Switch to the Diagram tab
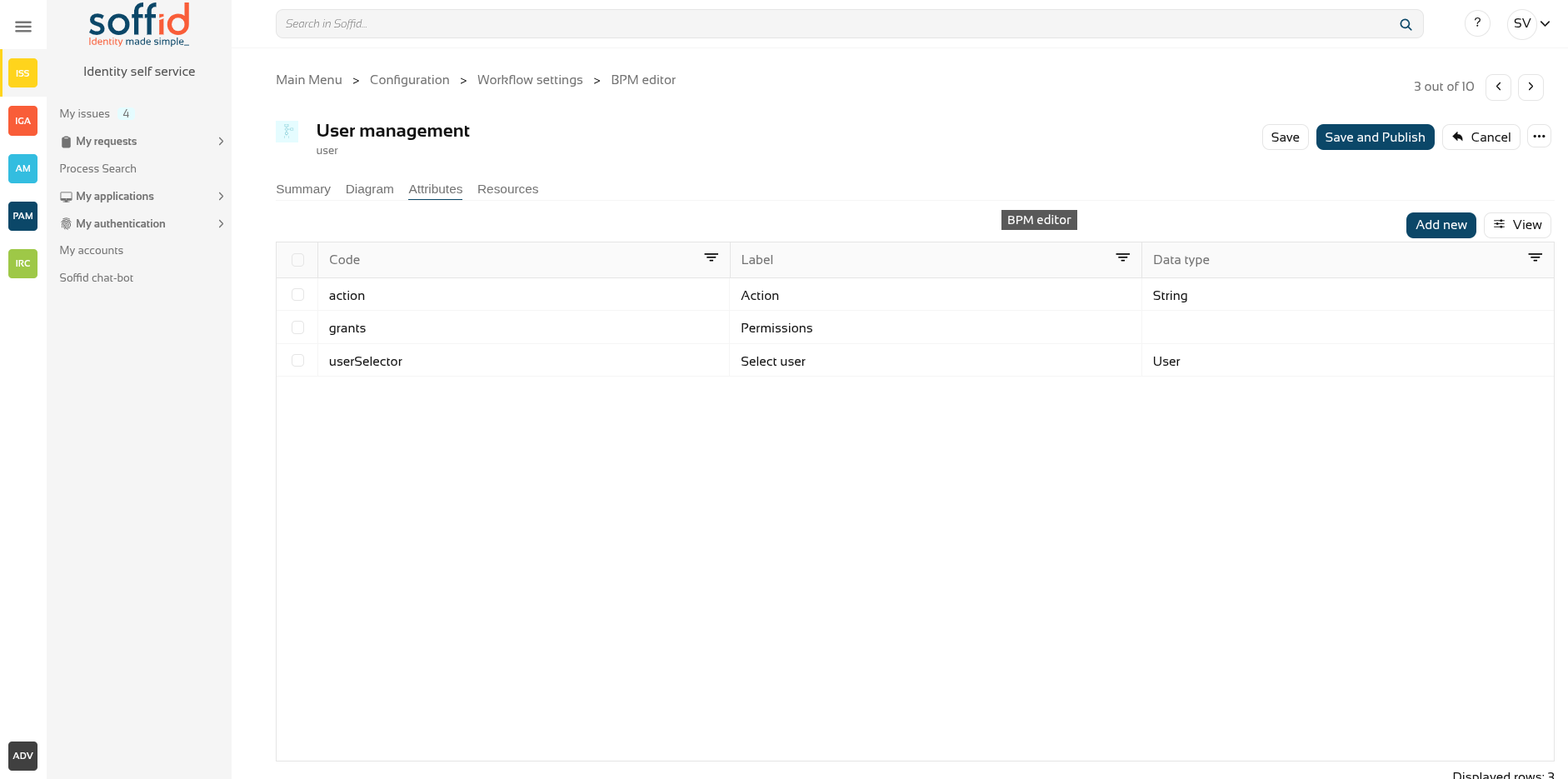Viewport: 1568px width, 779px height. click(x=369, y=189)
